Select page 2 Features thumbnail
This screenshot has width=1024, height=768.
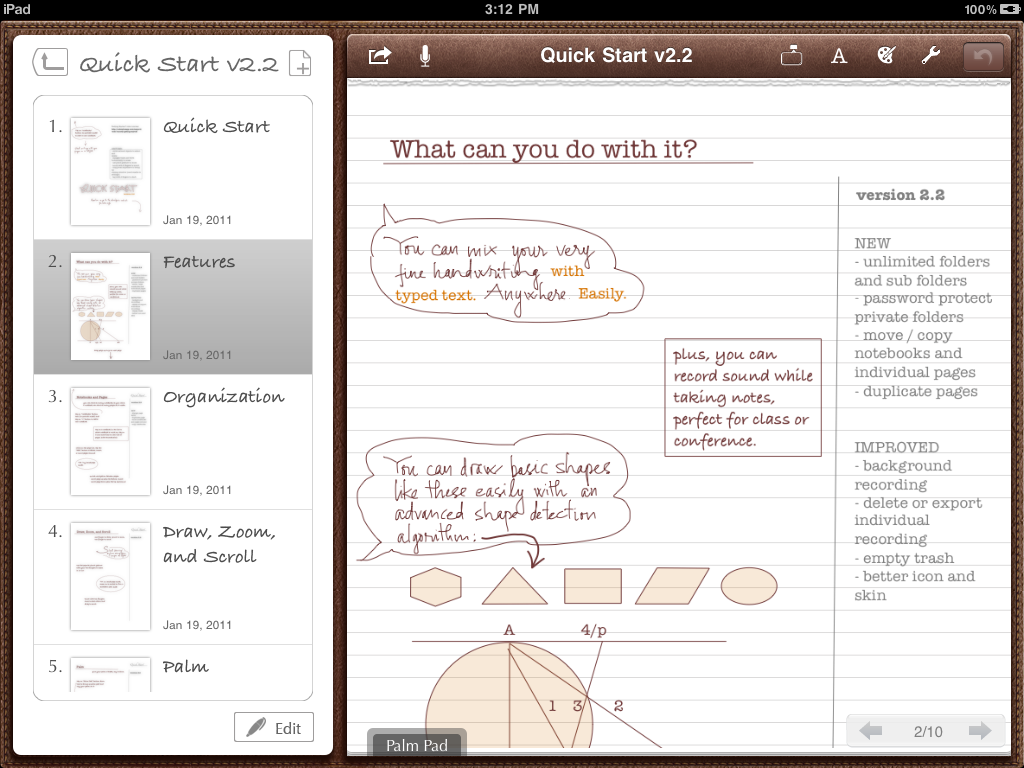pyautogui.click(x=110, y=306)
